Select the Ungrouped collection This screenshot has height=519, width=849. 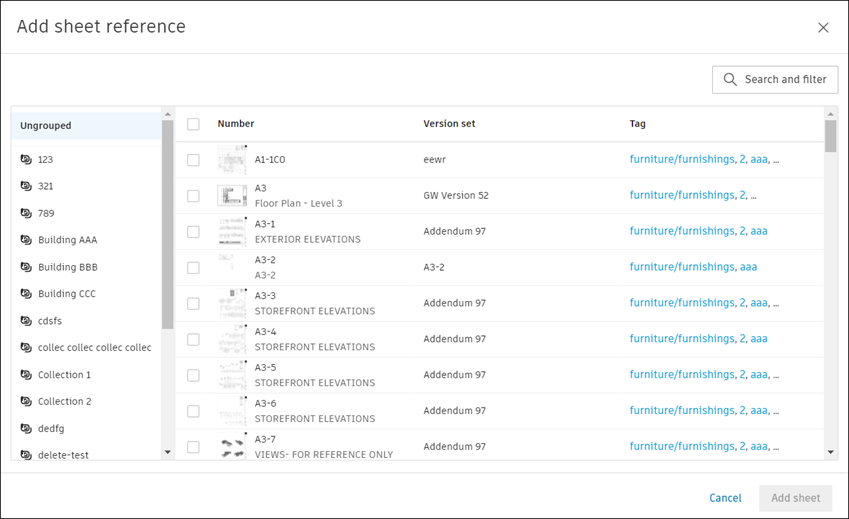click(46, 126)
